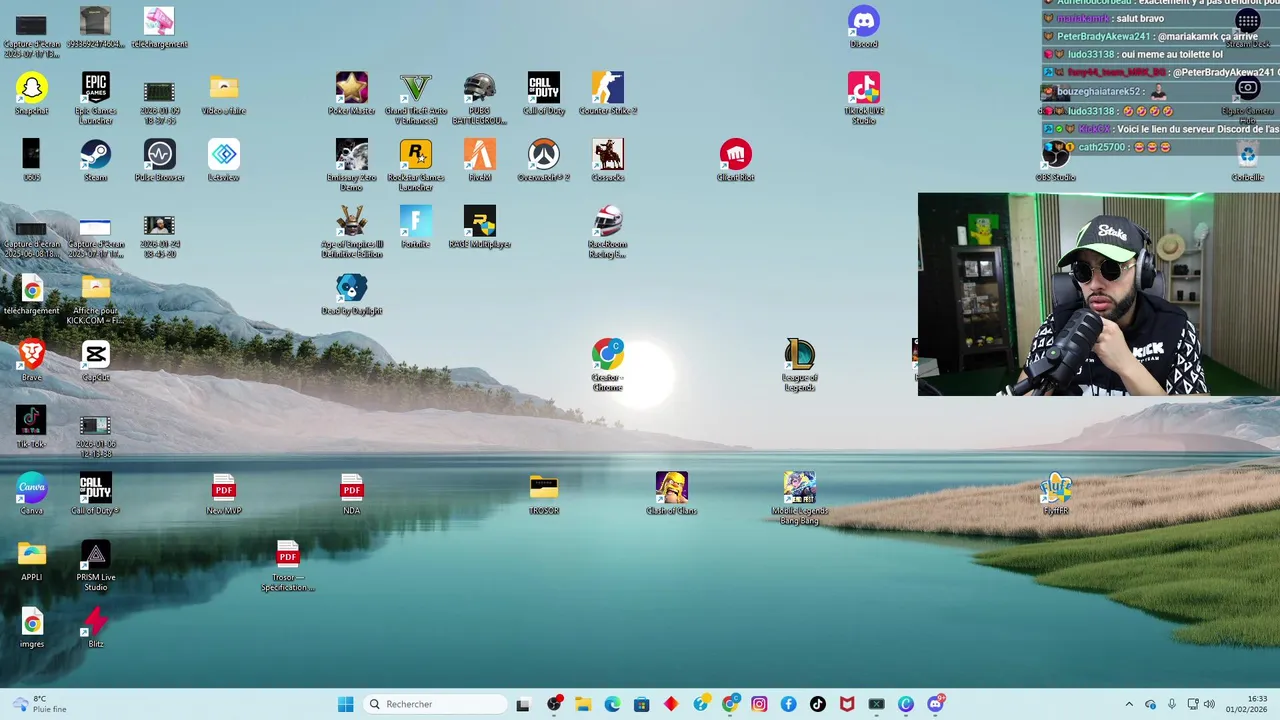Open the volume control in tray

click(1209, 704)
